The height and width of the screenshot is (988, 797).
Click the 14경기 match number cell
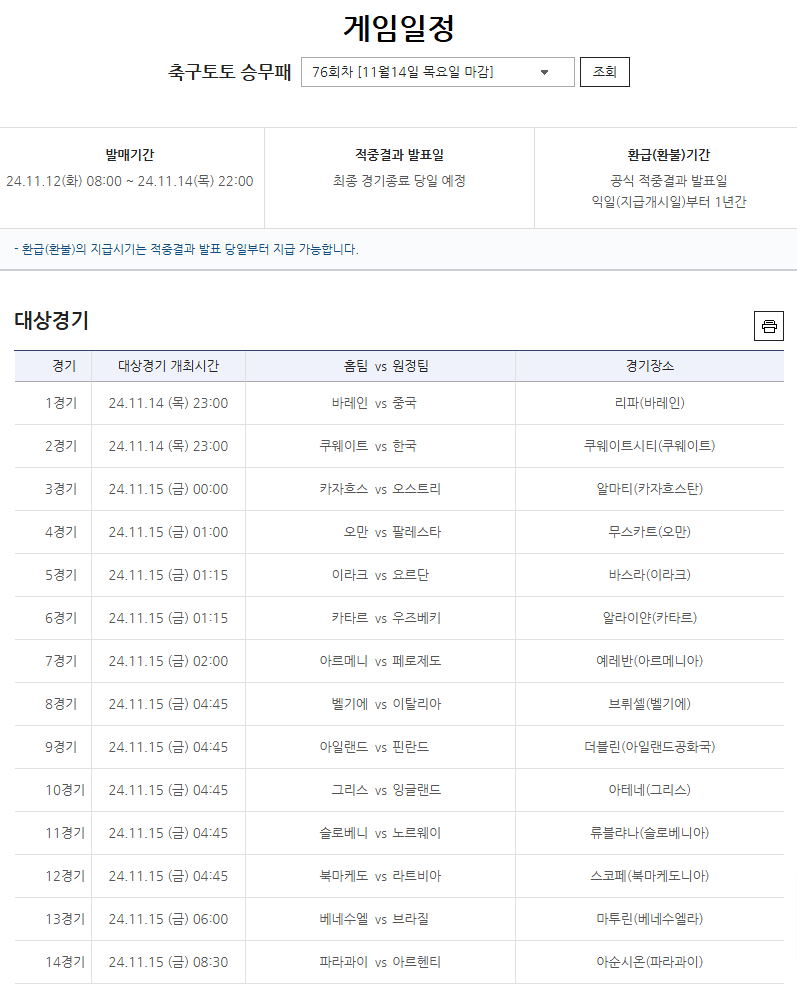(x=63, y=962)
